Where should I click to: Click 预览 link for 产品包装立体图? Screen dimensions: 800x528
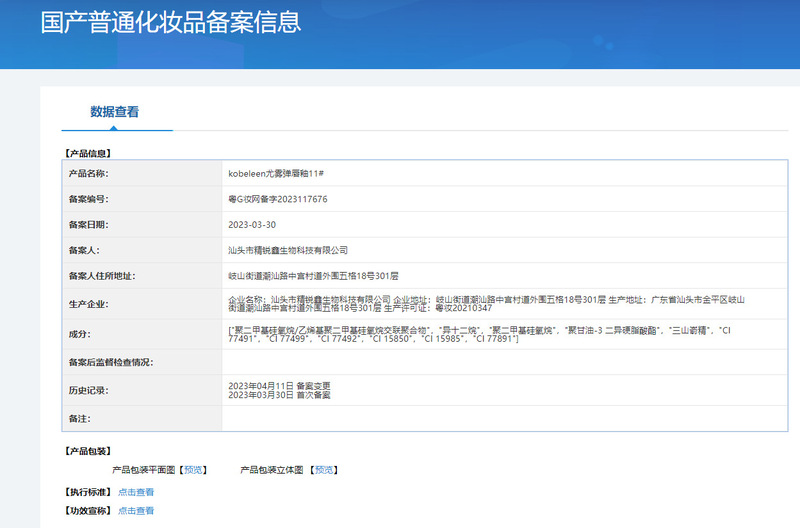click(322, 469)
